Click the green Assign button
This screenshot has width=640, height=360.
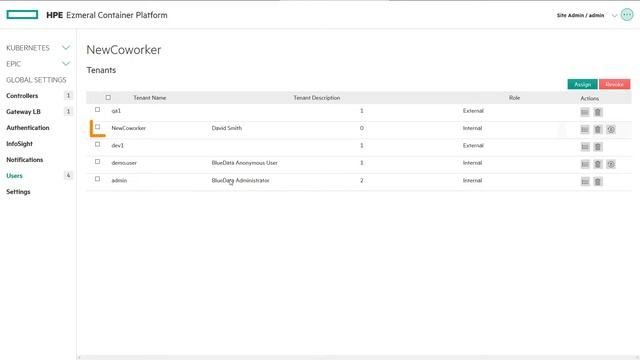pos(582,84)
